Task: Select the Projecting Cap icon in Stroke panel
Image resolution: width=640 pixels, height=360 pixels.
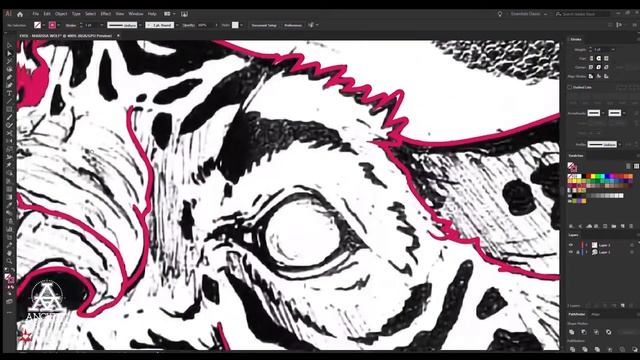Action: click(x=606, y=58)
